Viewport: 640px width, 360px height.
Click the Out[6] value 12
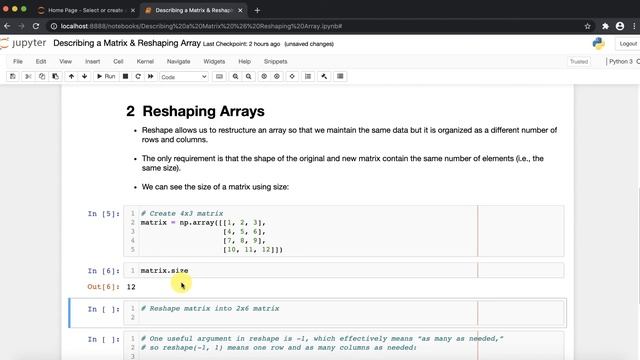click(x=131, y=287)
